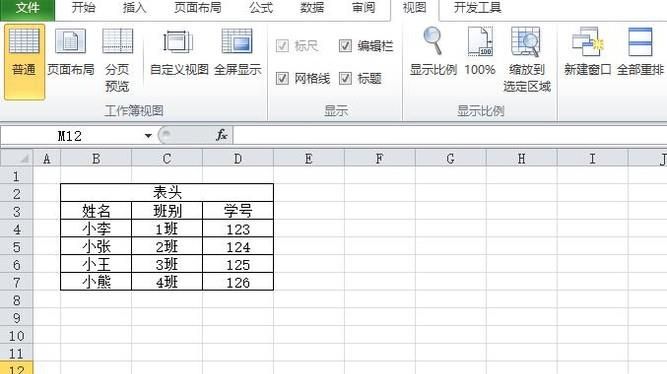The height and width of the screenshot is (374, 667).
Task: Click the cell 小李
Action: (x=96, y=229)
